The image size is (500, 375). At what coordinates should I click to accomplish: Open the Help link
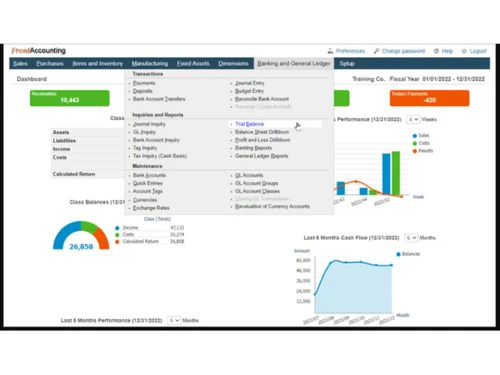[447, 51]
